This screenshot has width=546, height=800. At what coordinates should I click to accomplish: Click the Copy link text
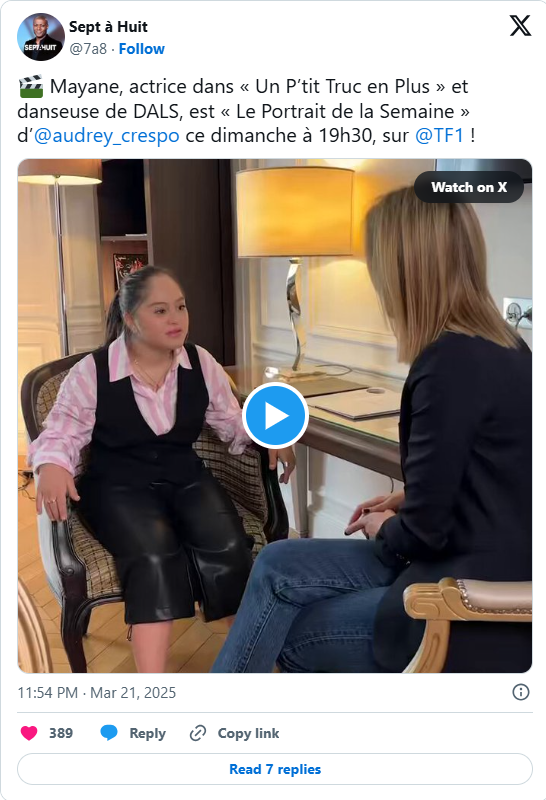point(249,733)
